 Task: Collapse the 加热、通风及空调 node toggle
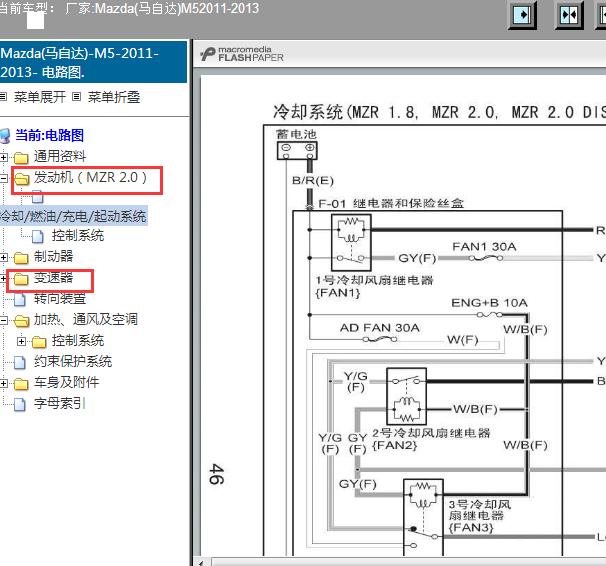pos(3,320)
